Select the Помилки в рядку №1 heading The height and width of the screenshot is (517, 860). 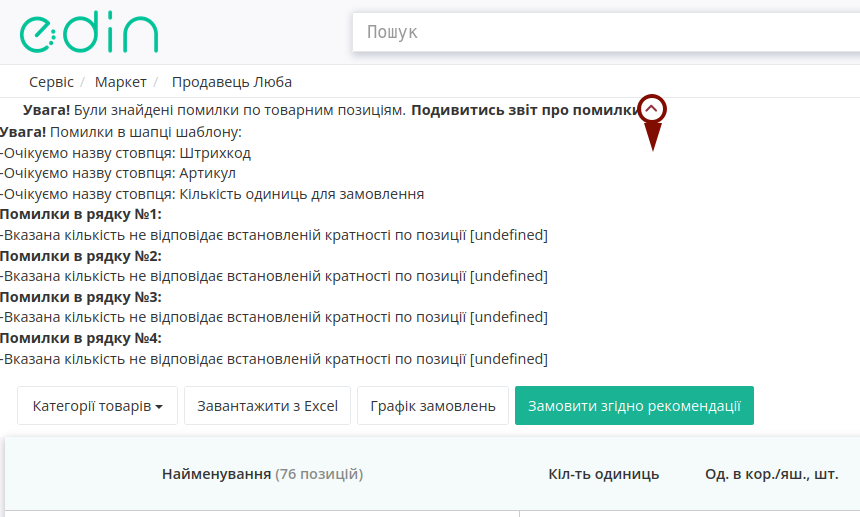pos(81,214)
